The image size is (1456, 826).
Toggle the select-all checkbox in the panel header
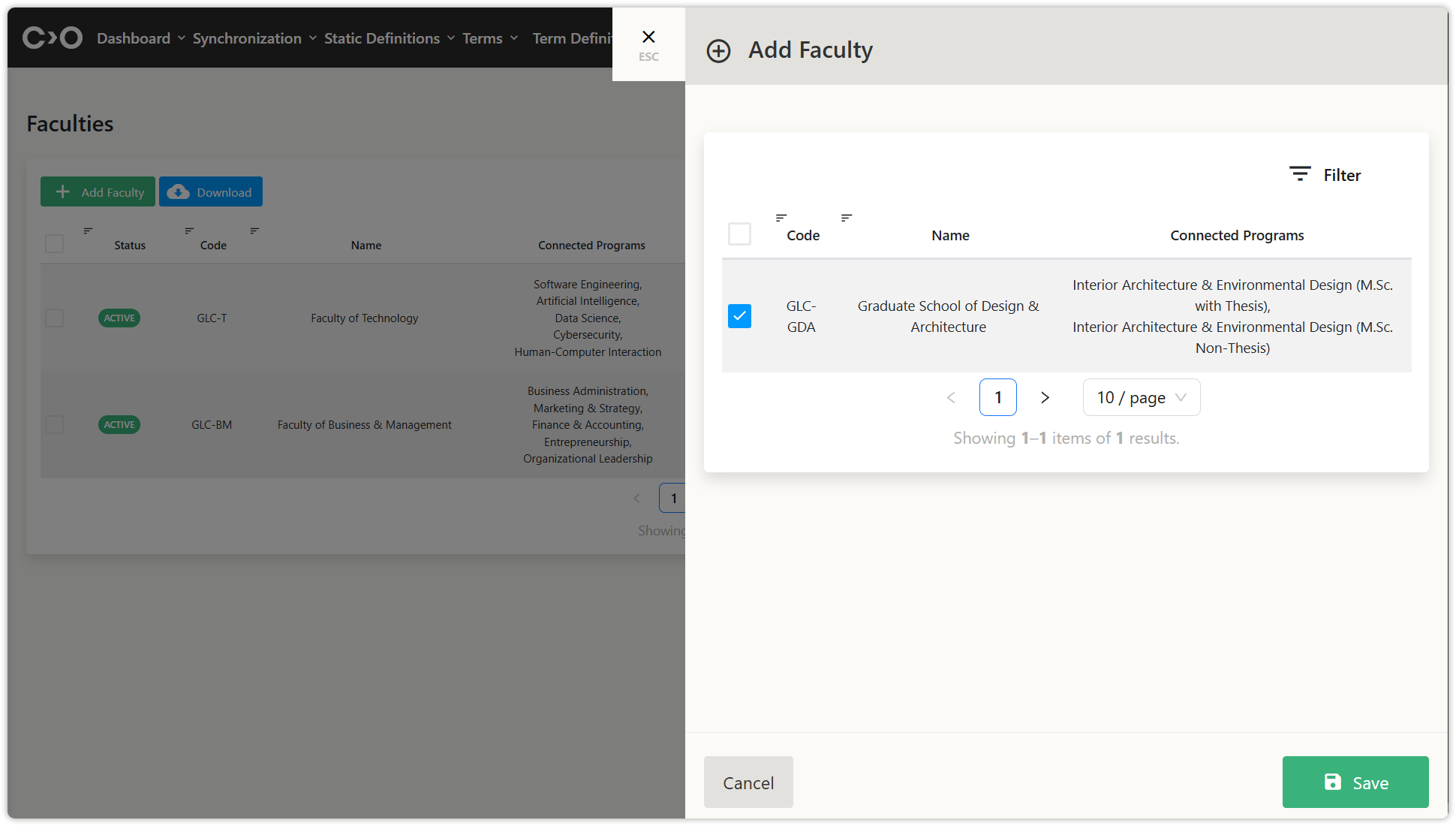739,234
